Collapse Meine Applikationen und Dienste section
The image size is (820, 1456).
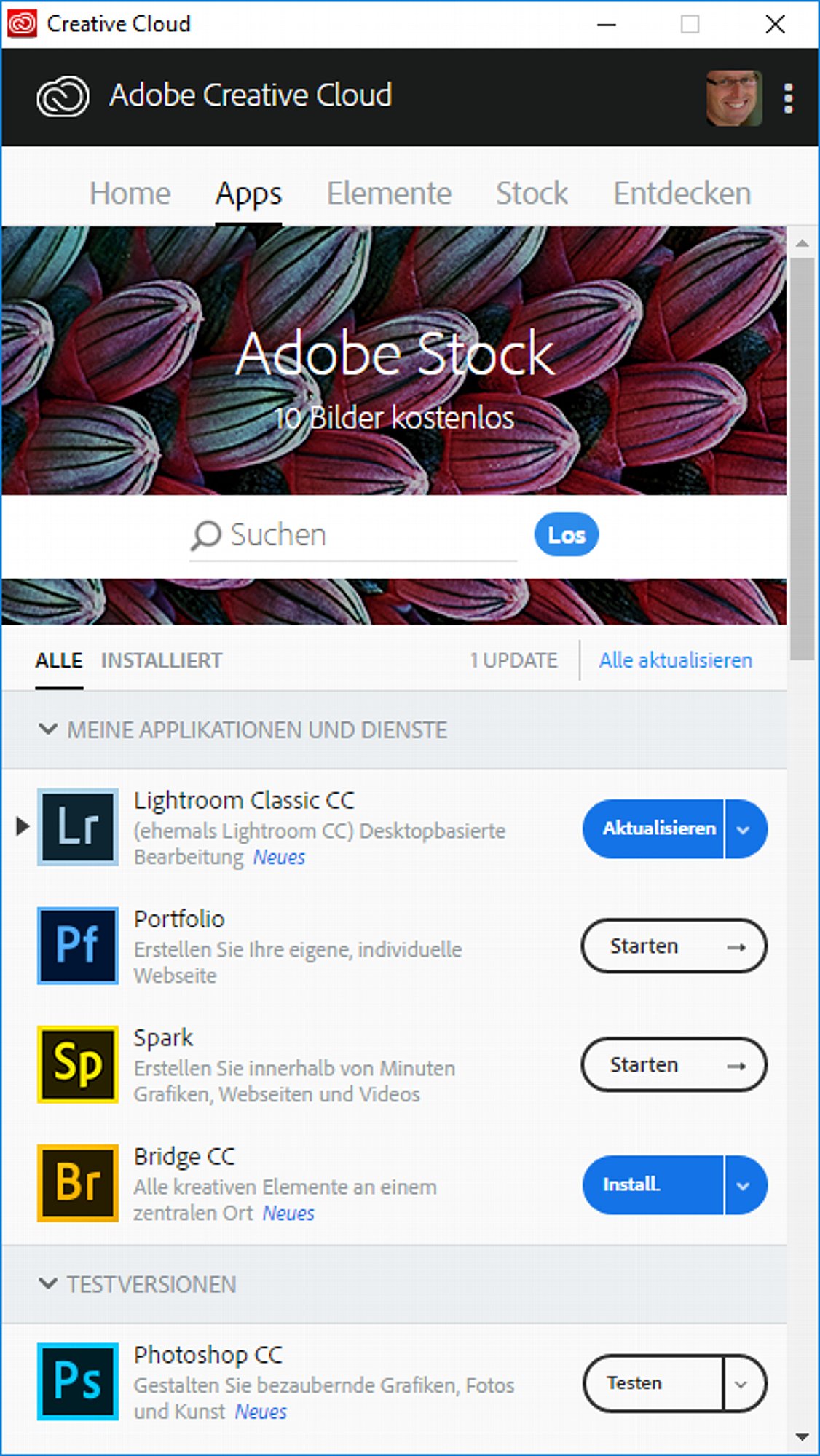pyautogui.click(x=48, y=729)
